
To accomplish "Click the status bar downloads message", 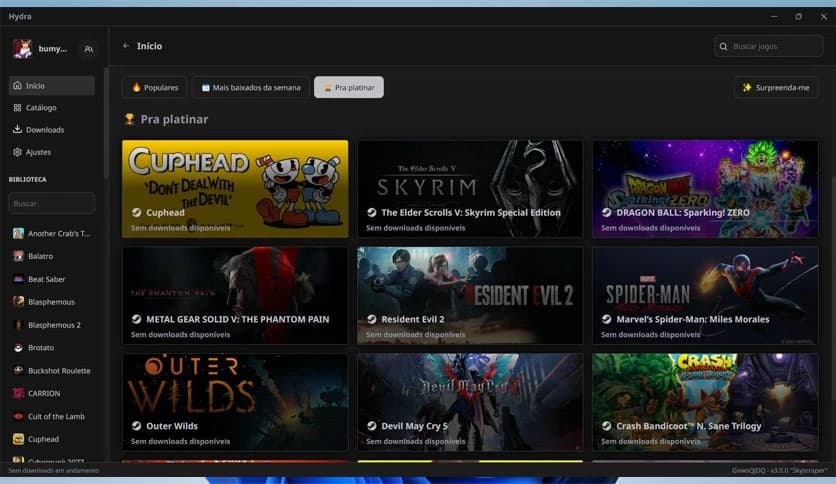I will pos(54,471).
